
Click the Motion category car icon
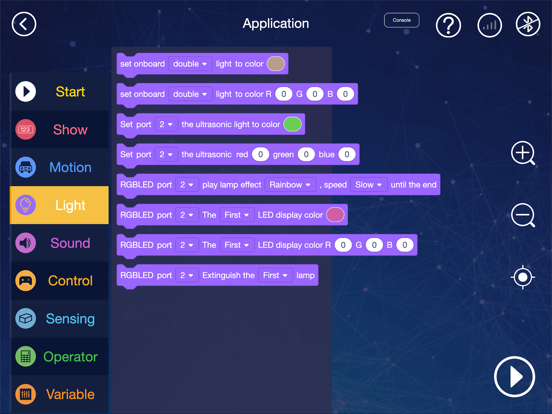tap(25, 167)
